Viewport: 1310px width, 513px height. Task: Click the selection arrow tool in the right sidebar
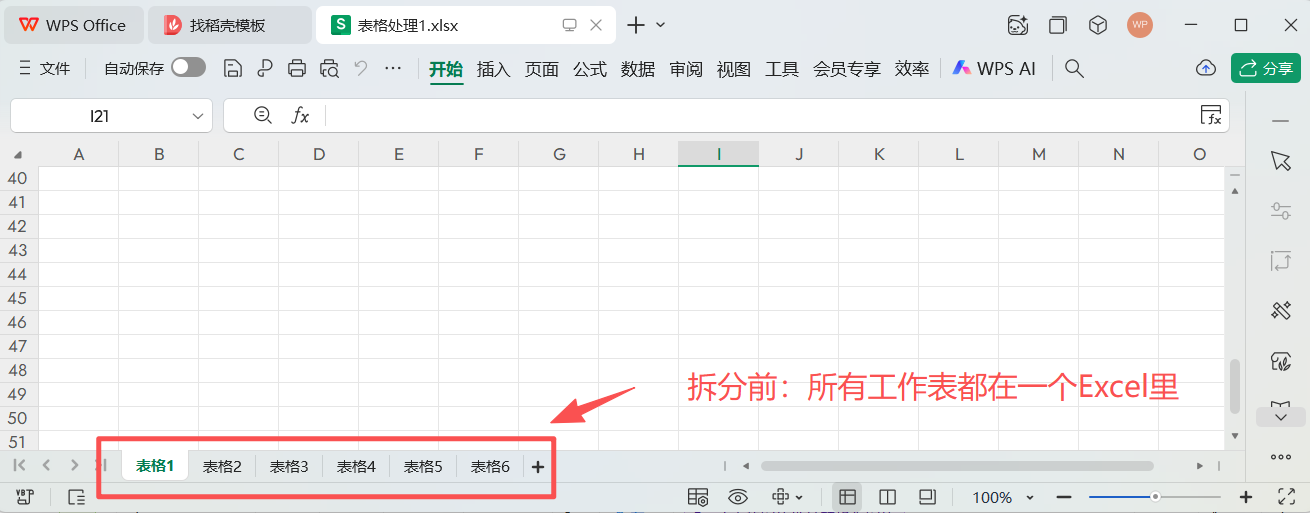click(x=1280, y=161)
